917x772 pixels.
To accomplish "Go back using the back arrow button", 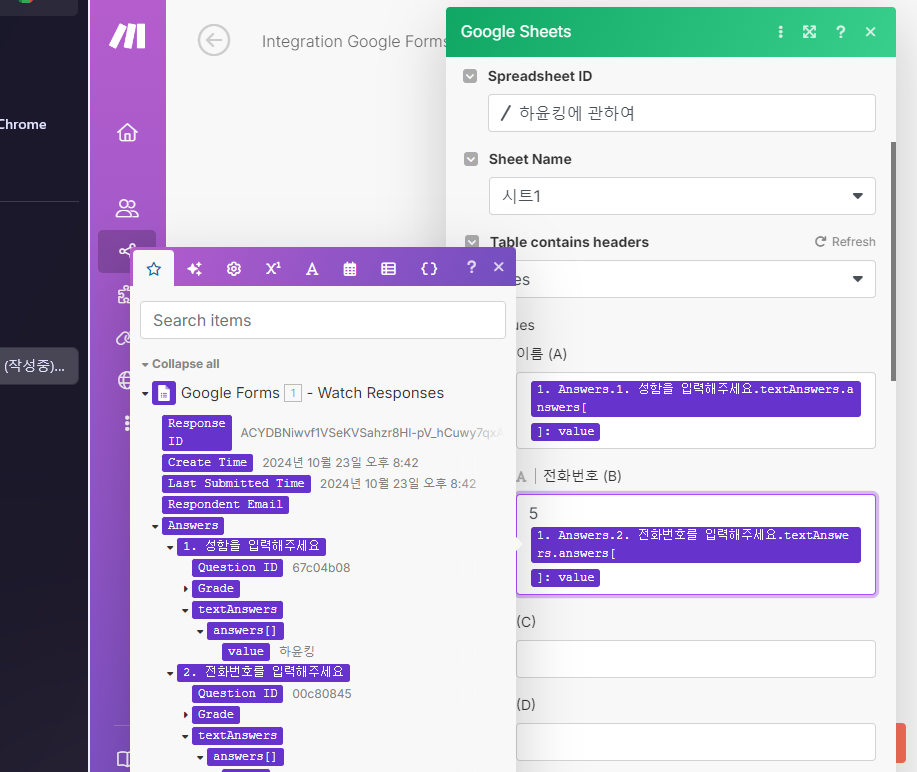I will pyautogui.click(x=213, y=40).
